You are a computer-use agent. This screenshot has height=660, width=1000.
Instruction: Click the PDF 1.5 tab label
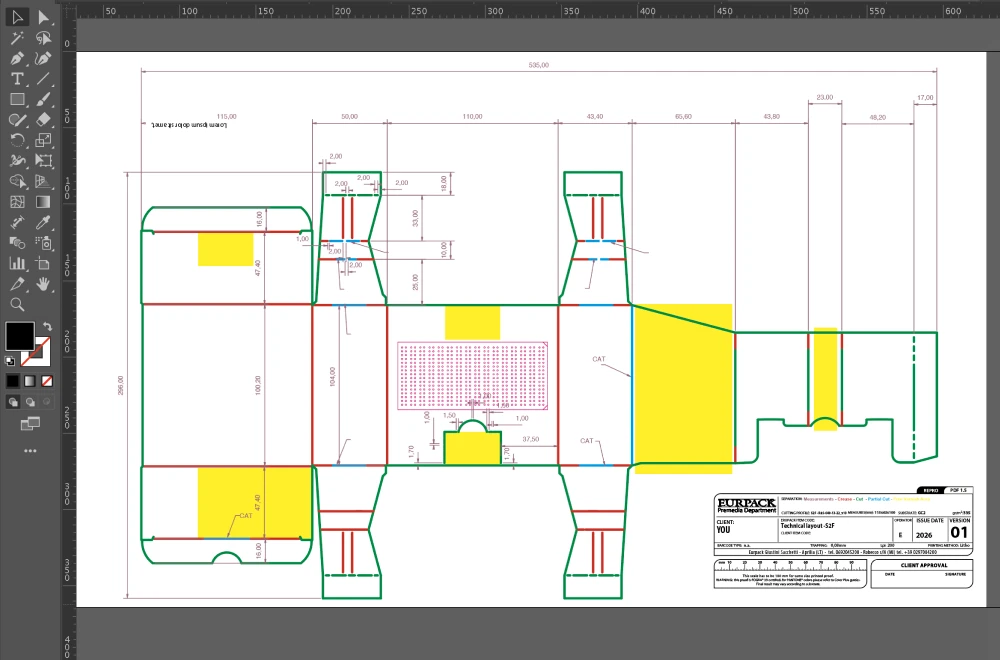958,491
